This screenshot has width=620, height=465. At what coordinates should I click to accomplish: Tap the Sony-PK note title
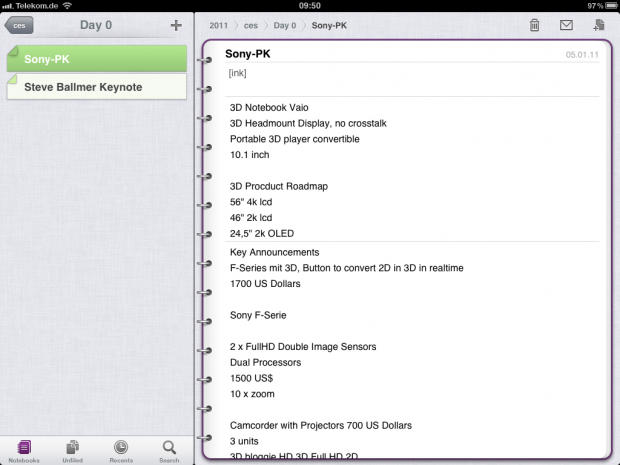point(248,54)
